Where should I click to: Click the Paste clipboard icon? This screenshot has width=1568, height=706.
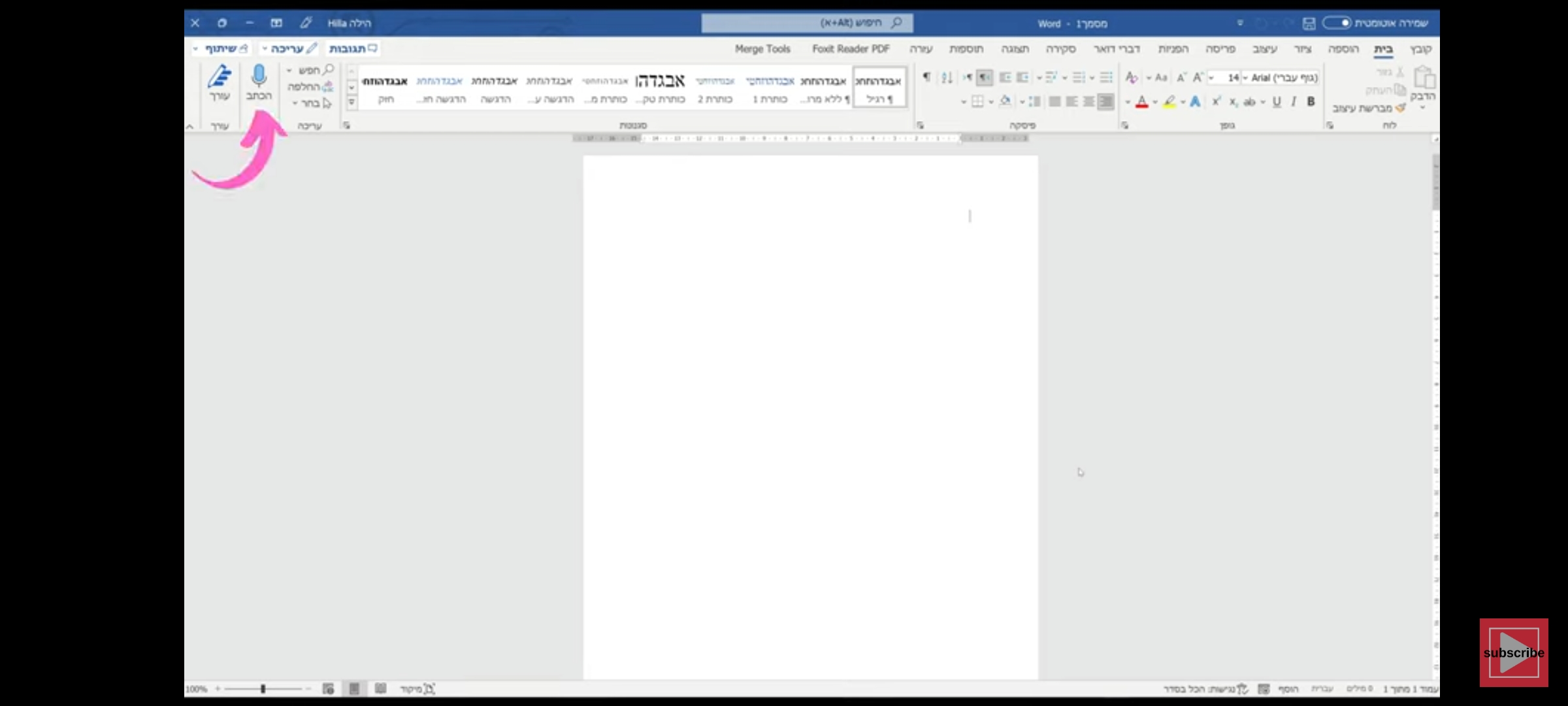pyautogui.click(x=1424, y=78)
